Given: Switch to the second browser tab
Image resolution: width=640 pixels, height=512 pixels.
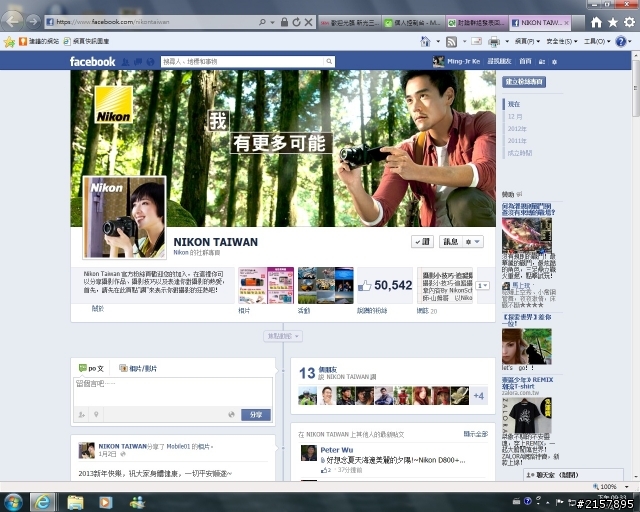Looking at the screenshot, I should [x=413, y=23].
